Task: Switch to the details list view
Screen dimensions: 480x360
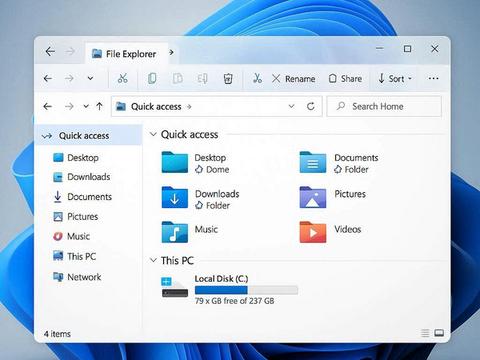Action: 425,333
